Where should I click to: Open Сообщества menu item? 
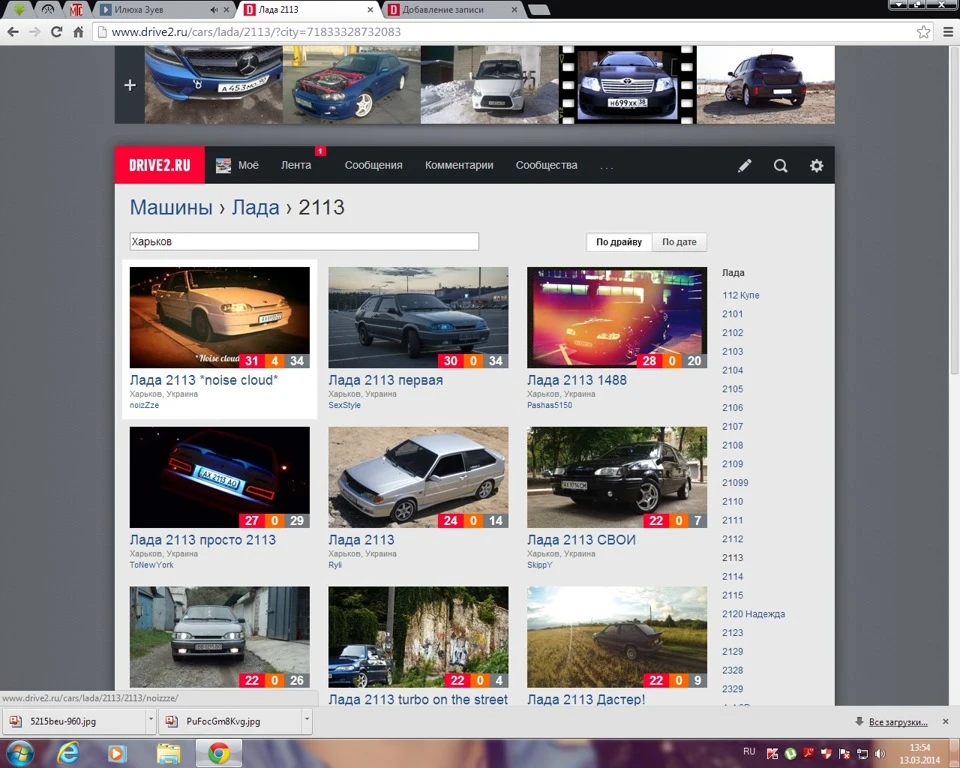tap(547, 165)
